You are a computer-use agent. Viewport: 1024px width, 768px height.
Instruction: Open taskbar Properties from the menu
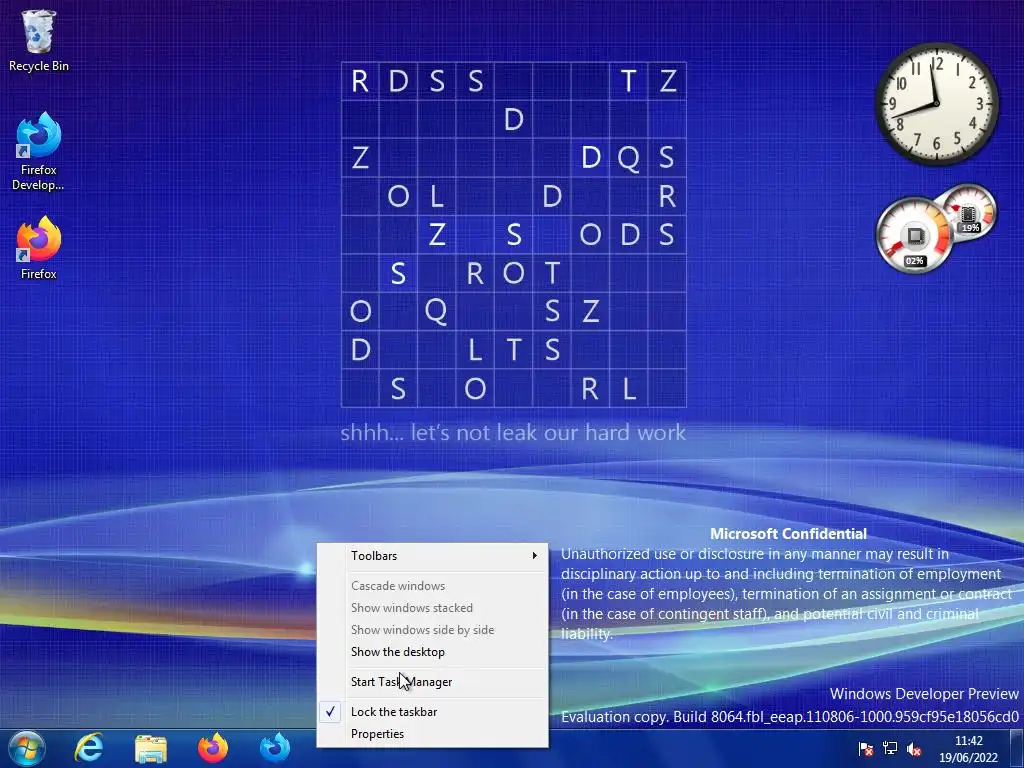(432, 734)
